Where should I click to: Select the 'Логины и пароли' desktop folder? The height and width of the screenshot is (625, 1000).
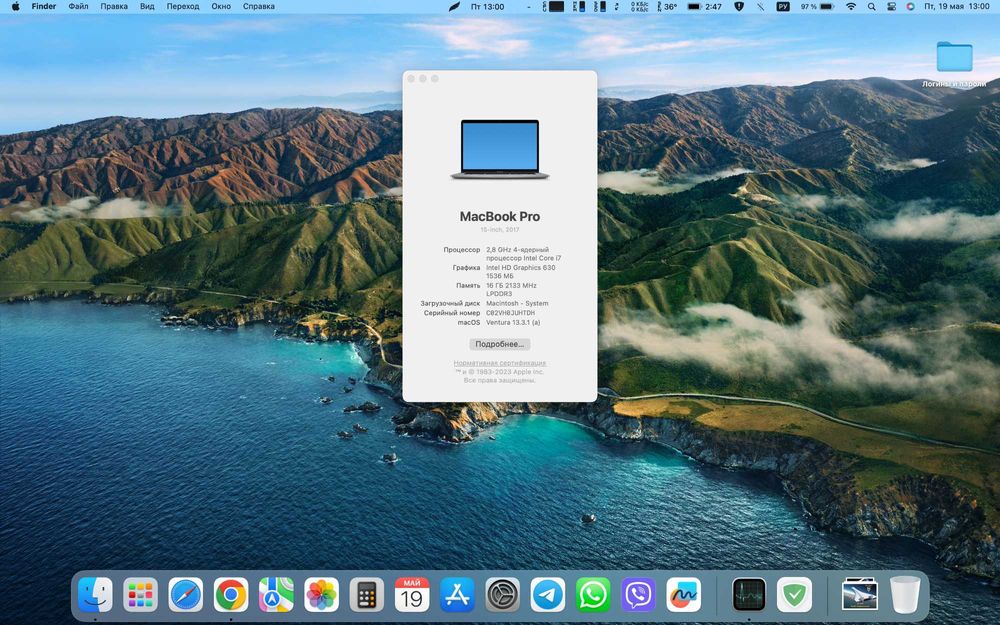(954, 64)
